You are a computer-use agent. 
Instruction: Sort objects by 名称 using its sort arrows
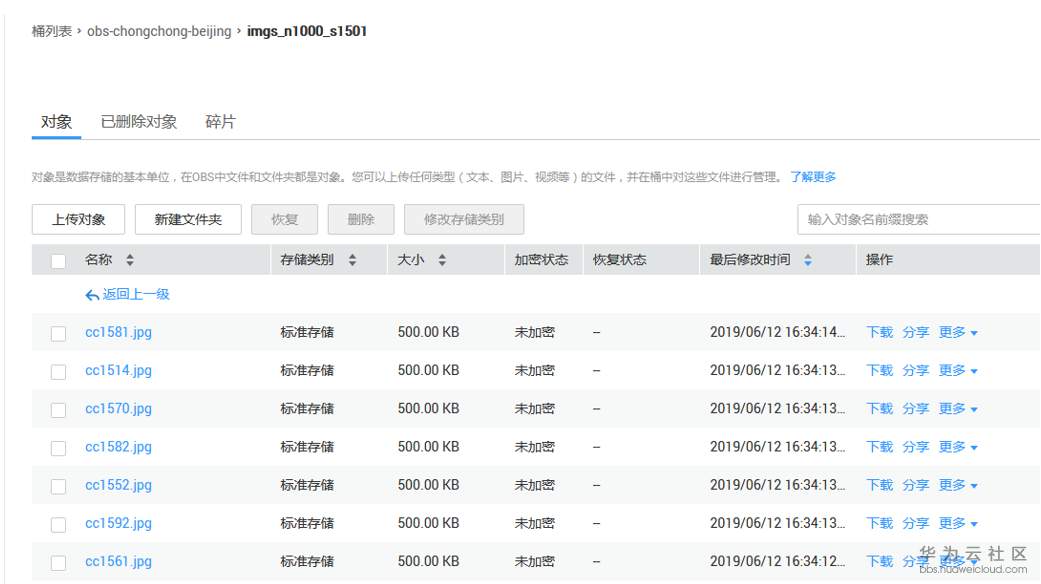point(130,259)
